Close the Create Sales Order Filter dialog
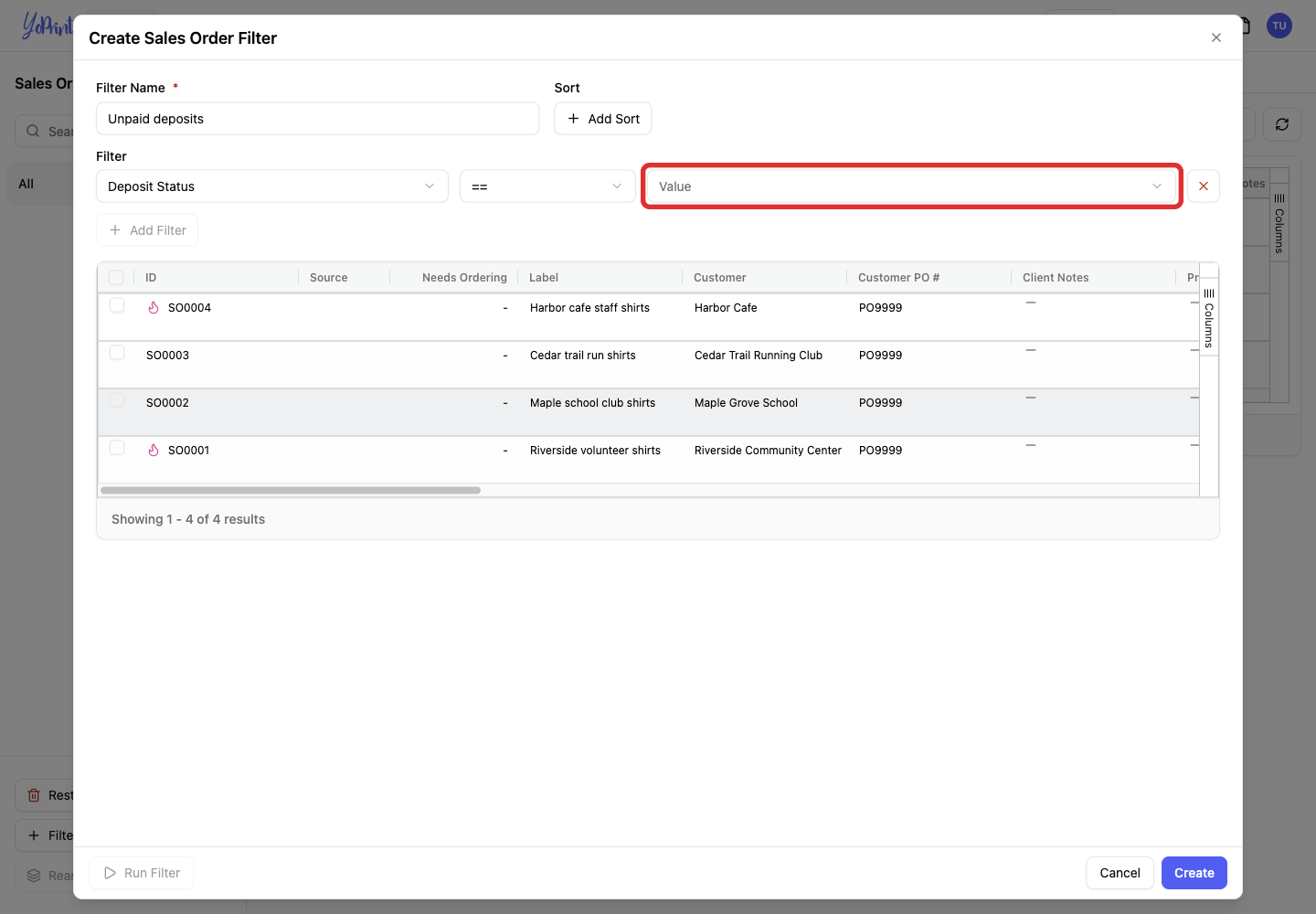 [x=1215, y=37]
